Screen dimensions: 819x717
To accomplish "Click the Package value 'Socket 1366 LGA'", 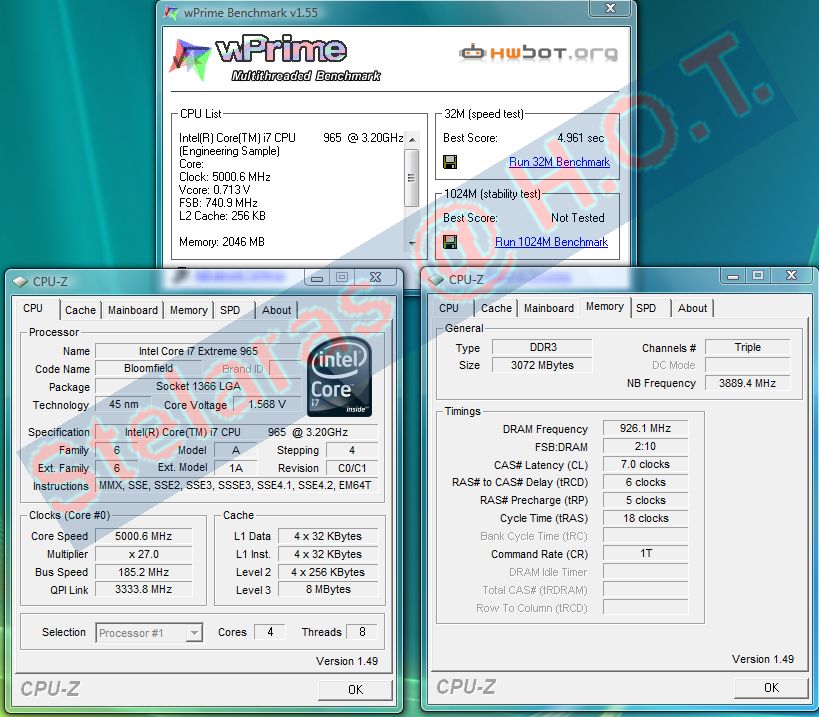I will [x=198, y=386].
